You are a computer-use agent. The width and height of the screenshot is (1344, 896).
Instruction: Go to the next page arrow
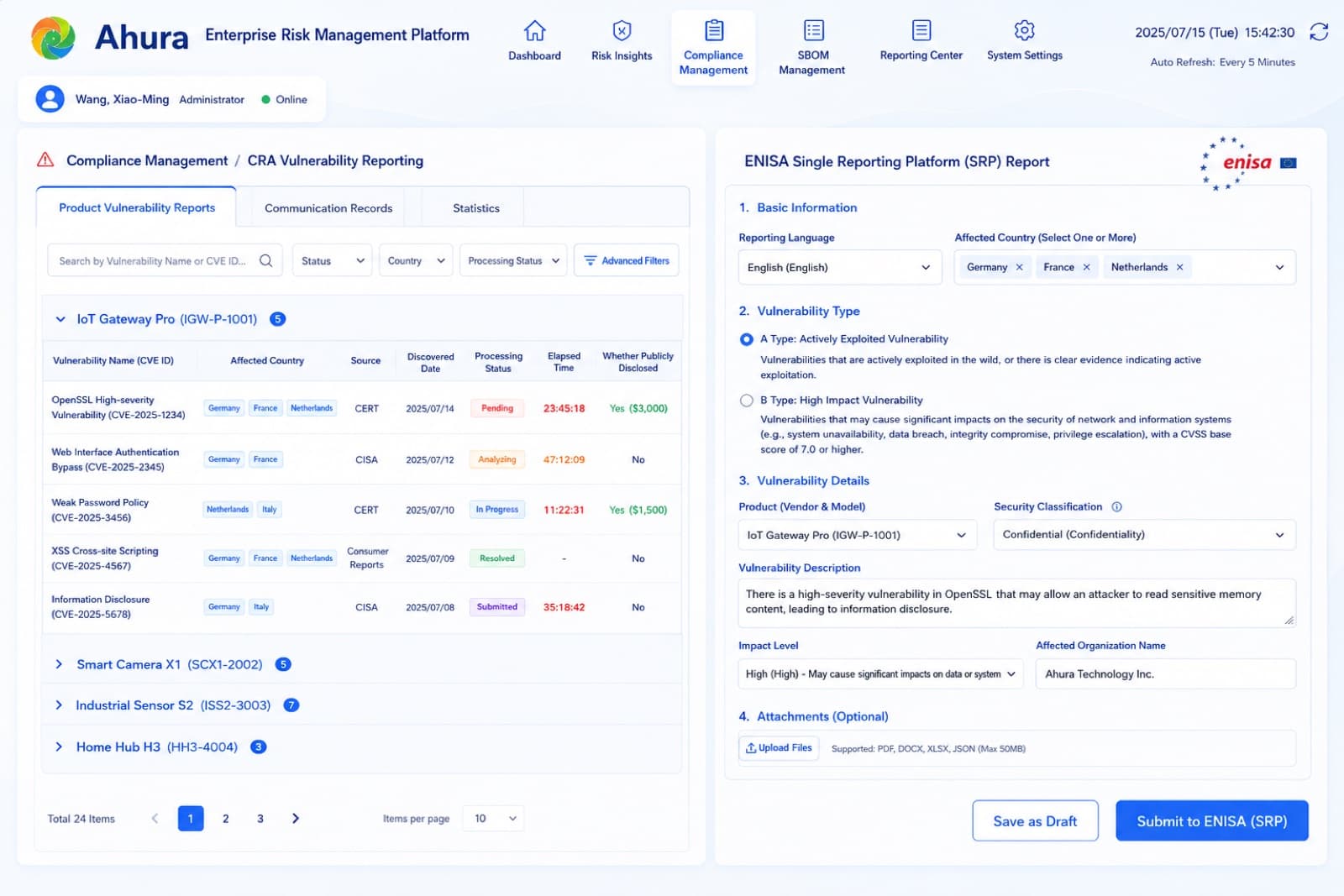[295, 818]
